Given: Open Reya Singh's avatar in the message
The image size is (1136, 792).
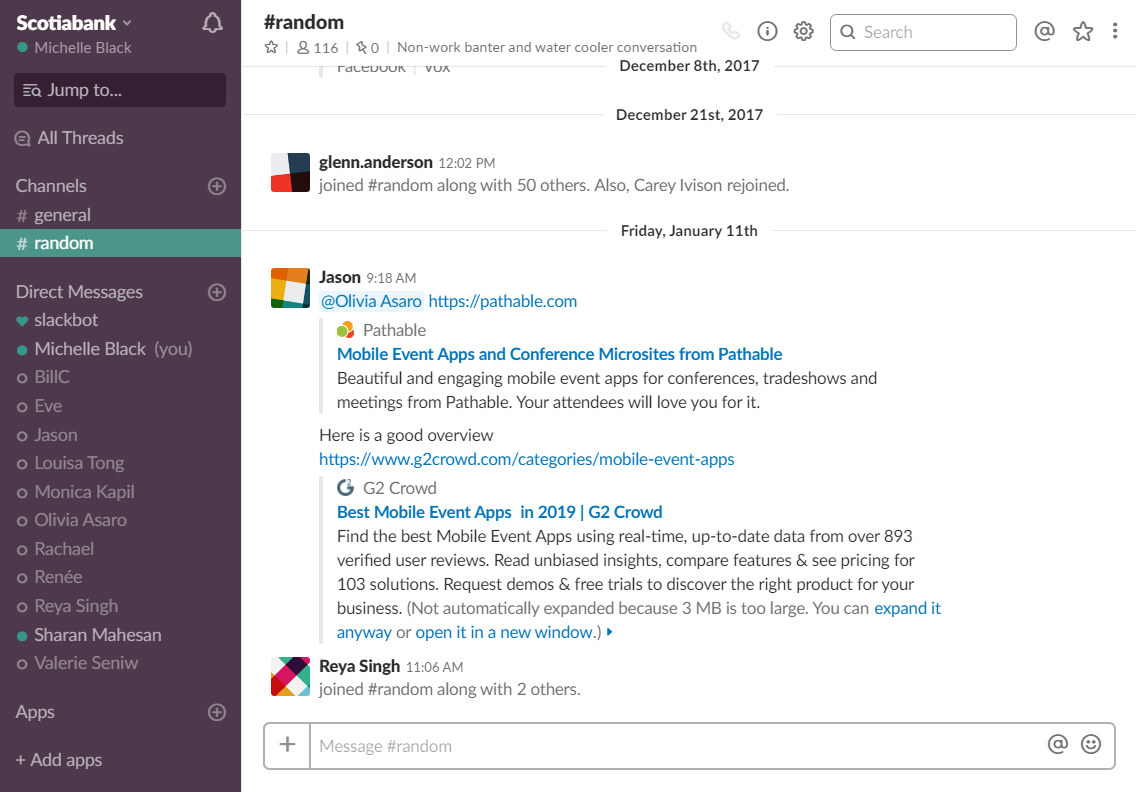Looking at the screenshot, I should pyautogui.click(x=291, y=676).
